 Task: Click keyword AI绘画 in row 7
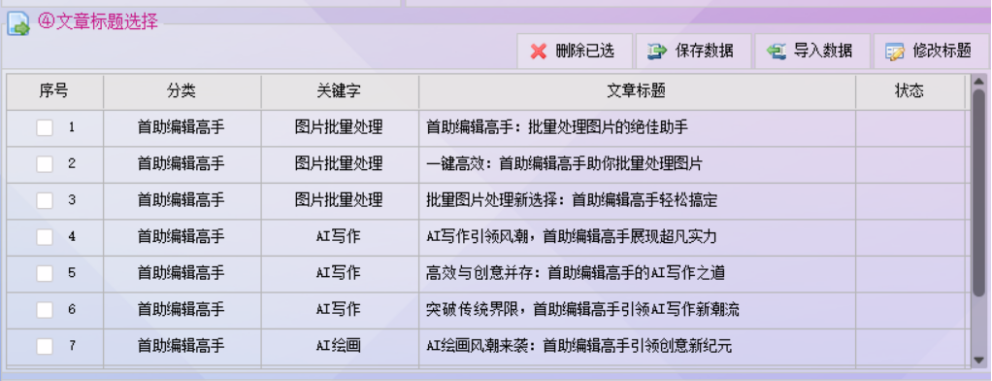click(338, 346)
